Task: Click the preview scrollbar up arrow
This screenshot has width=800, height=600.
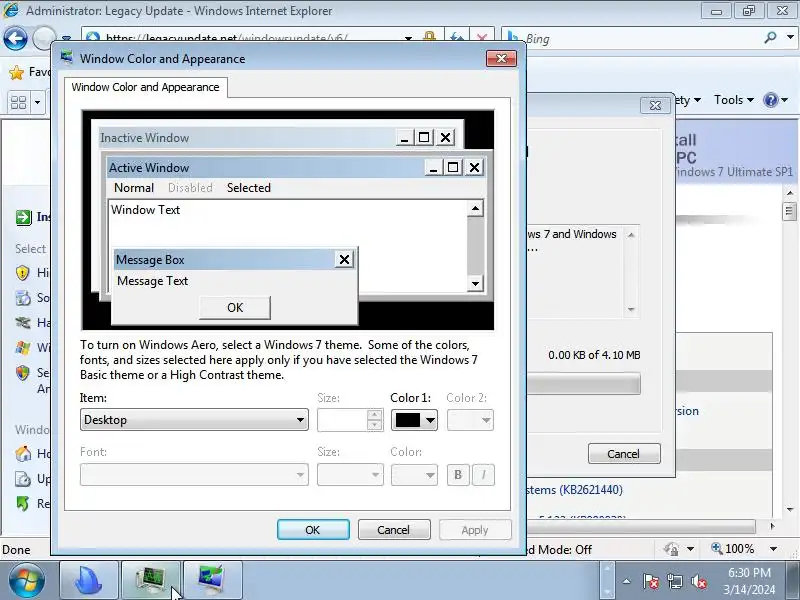Action: pos(475,208)
